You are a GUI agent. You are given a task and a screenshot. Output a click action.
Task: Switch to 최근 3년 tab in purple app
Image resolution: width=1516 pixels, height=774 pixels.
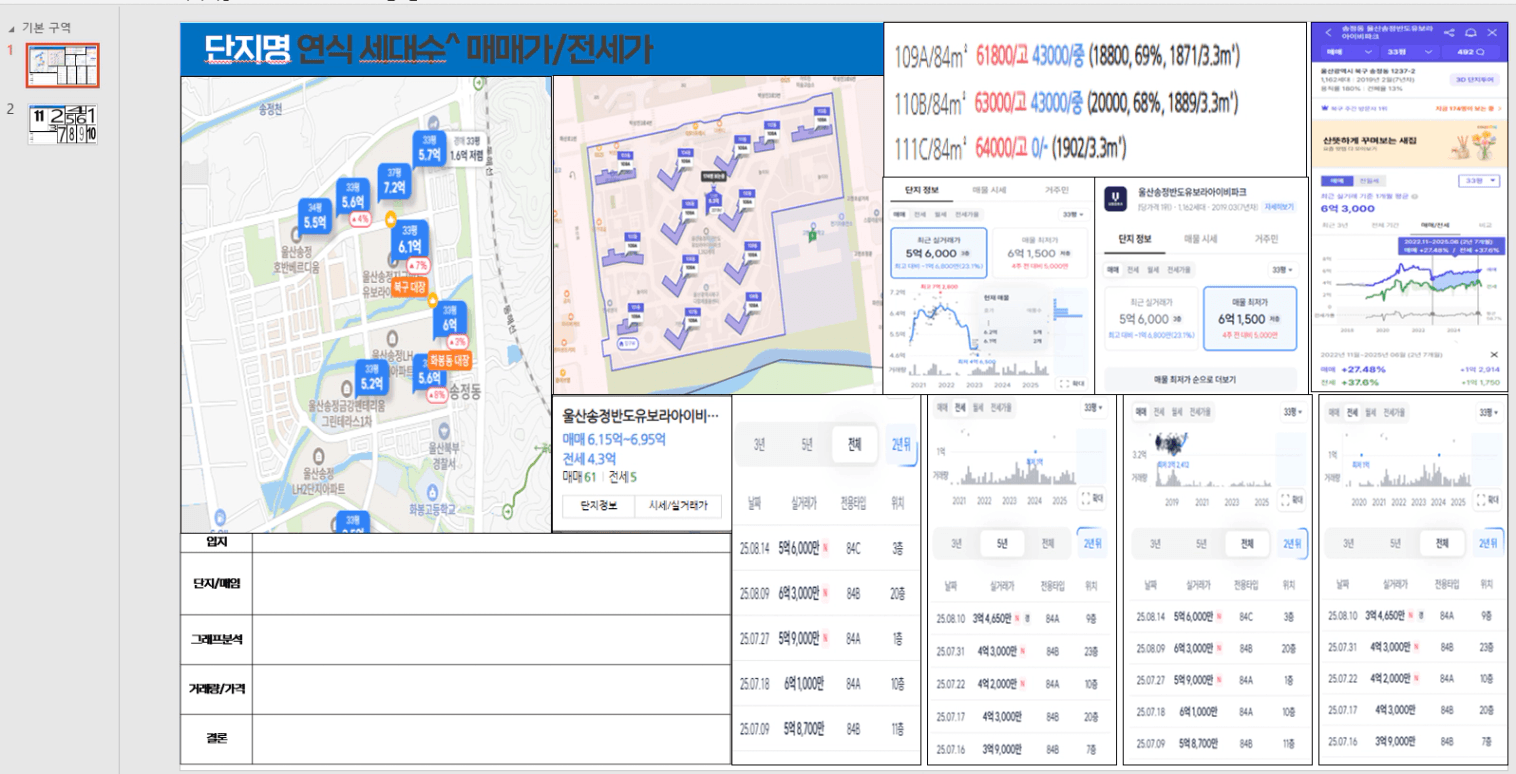(x=1335, y=225)
